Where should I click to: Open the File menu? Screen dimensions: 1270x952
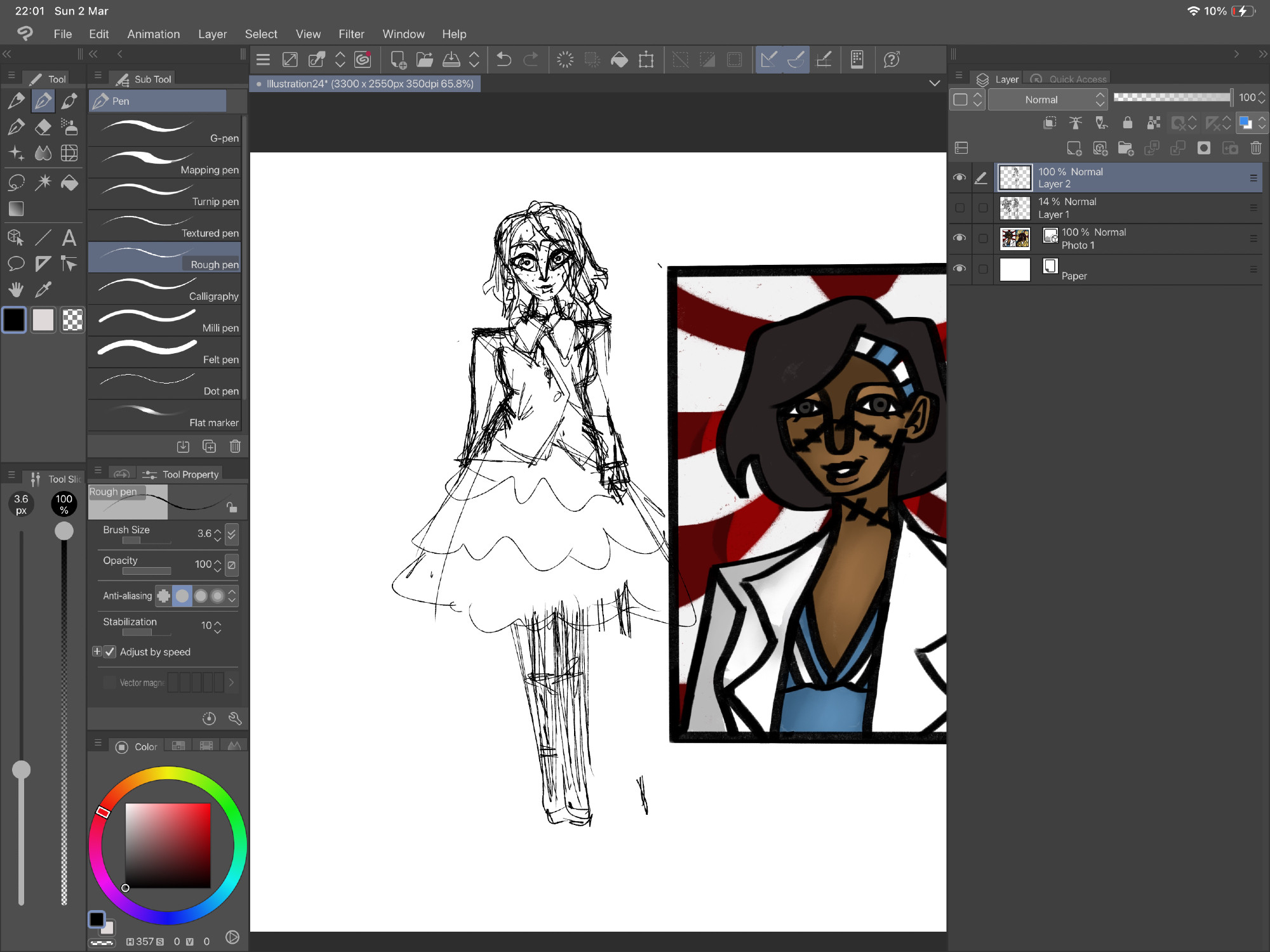pos(63,34)
